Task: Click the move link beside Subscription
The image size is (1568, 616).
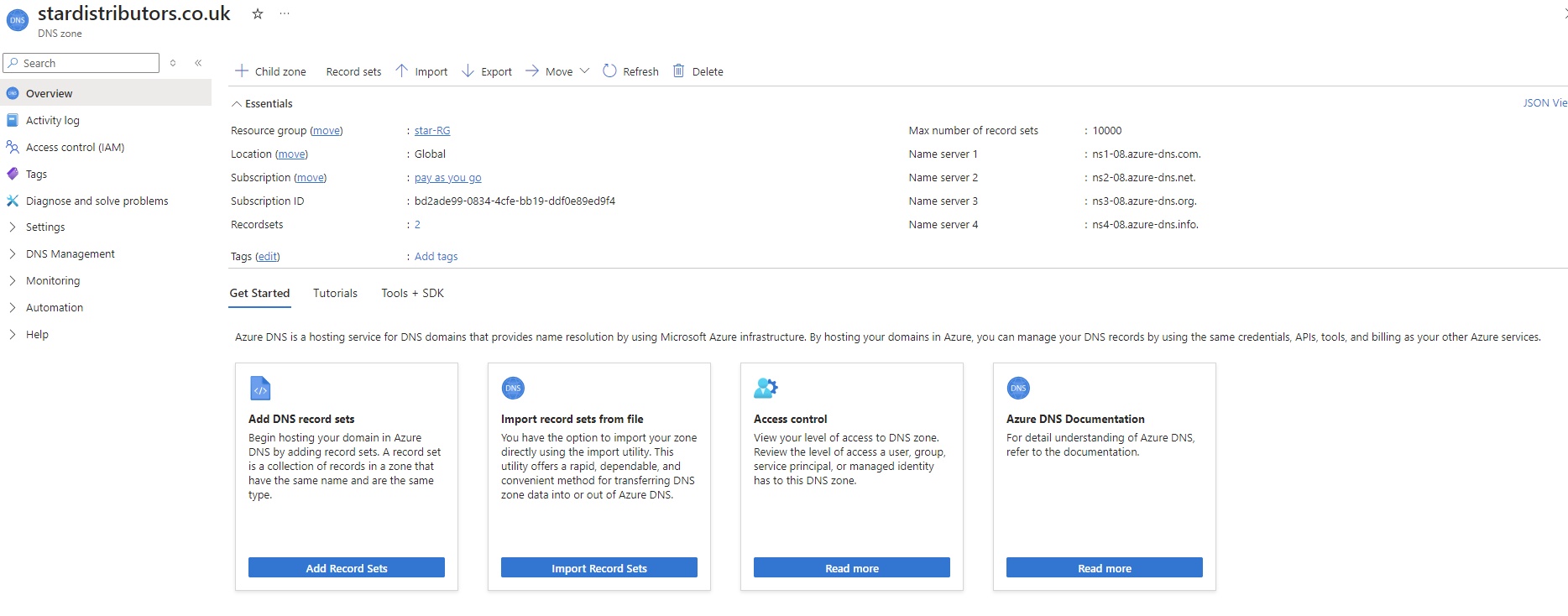Action: click(310, 177)
